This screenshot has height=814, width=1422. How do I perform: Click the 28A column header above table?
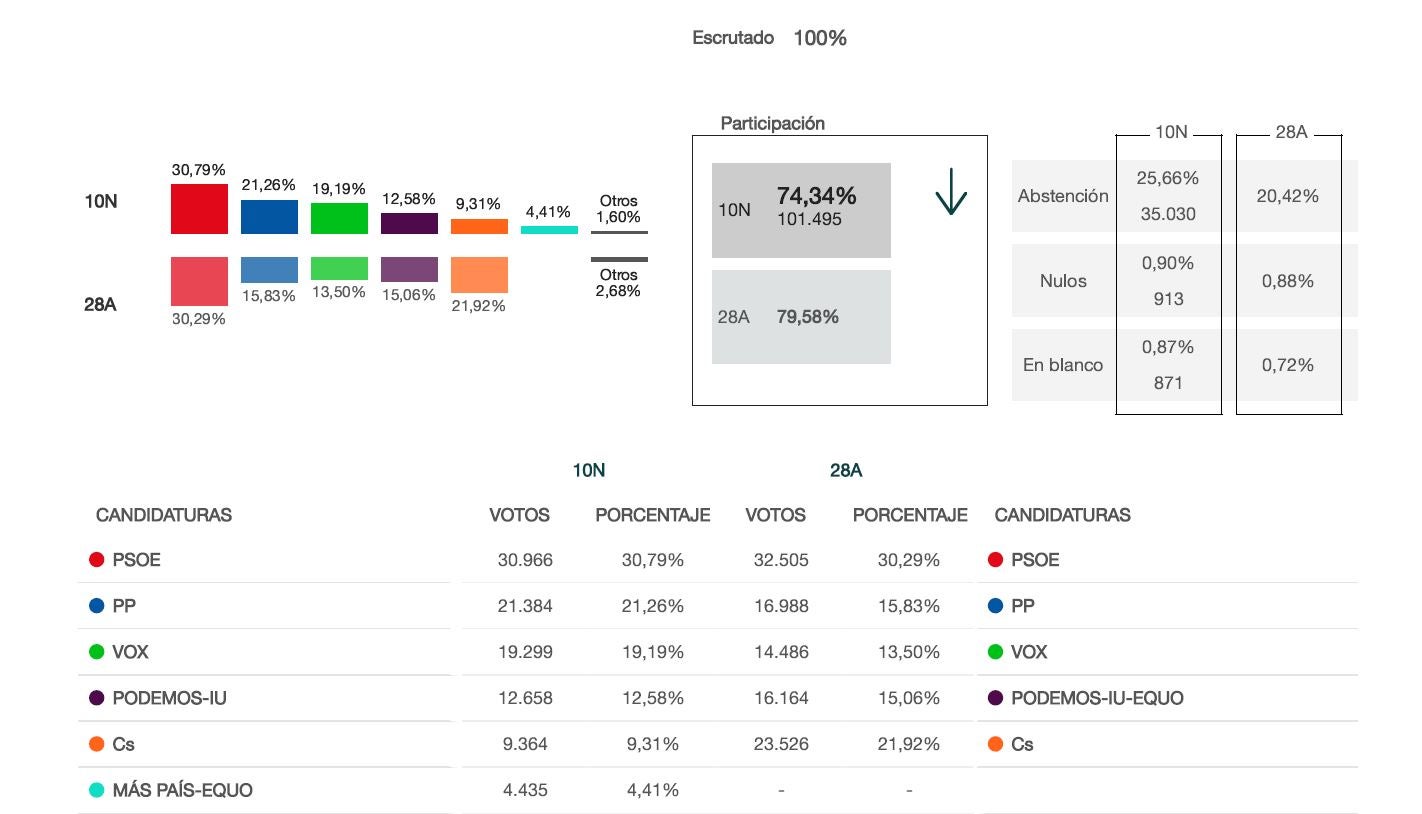click(x=845, y=470)
